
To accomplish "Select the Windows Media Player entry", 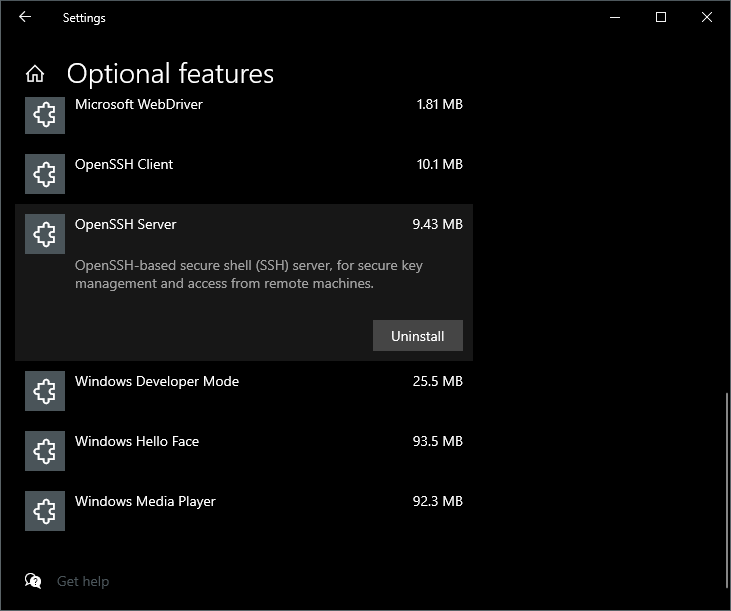I will (244, 511).
